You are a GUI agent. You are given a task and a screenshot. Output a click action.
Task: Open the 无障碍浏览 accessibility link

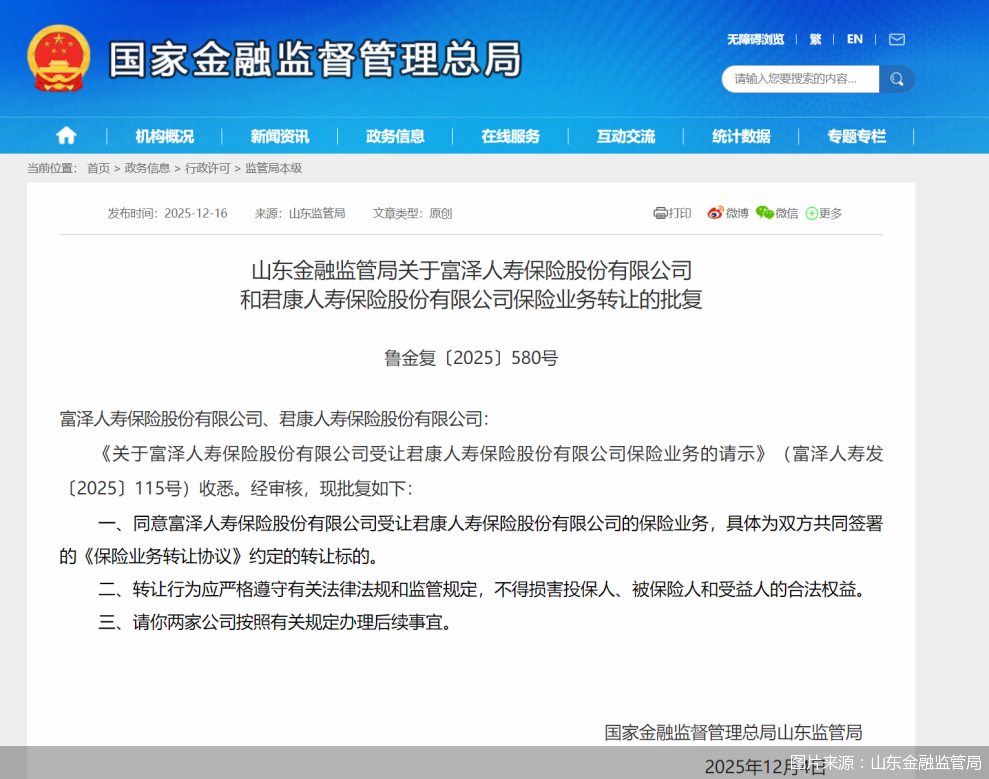758,39
